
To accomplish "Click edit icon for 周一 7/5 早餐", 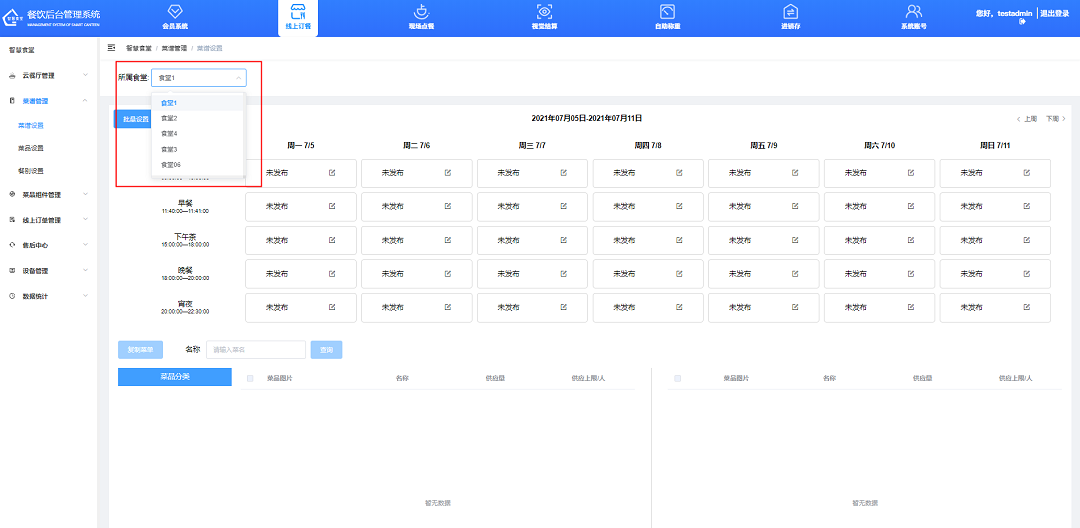I will [333, 207].
